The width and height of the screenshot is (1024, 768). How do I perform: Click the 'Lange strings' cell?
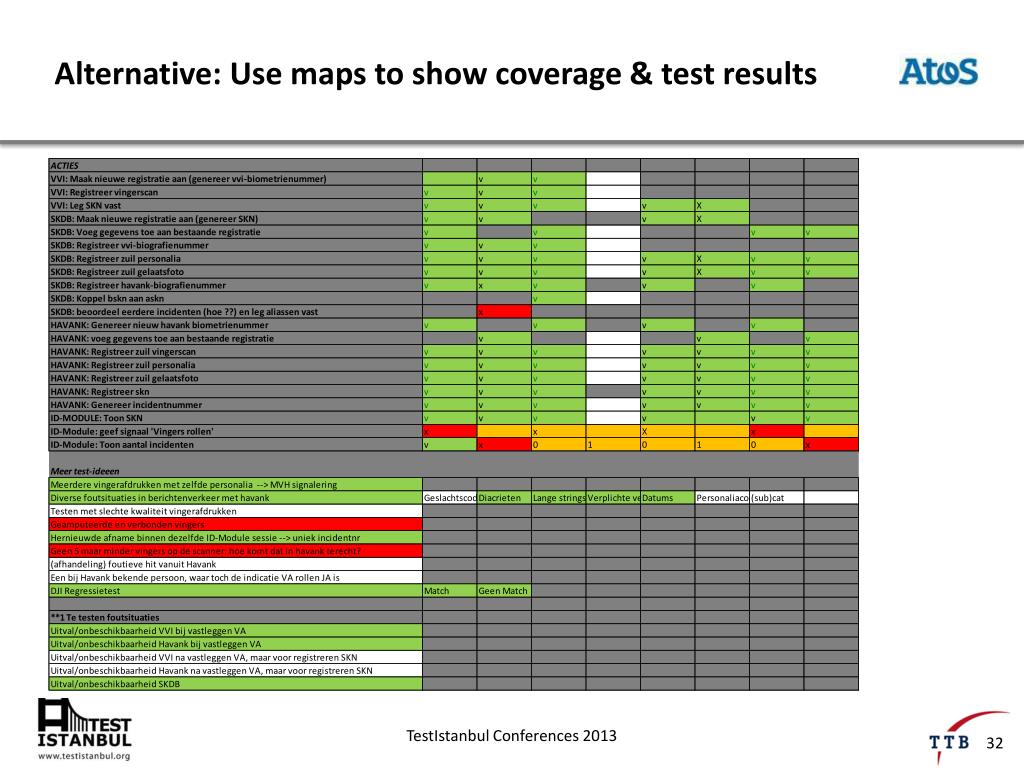pos(559,498)
